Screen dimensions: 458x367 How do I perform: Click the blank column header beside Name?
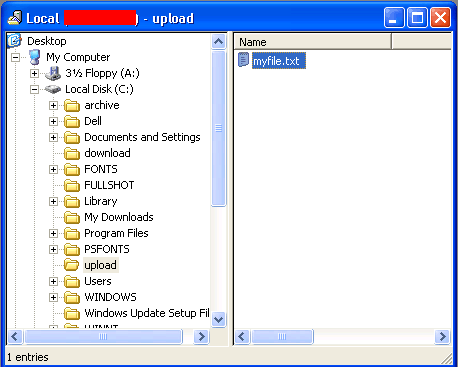tap(421, 42)
